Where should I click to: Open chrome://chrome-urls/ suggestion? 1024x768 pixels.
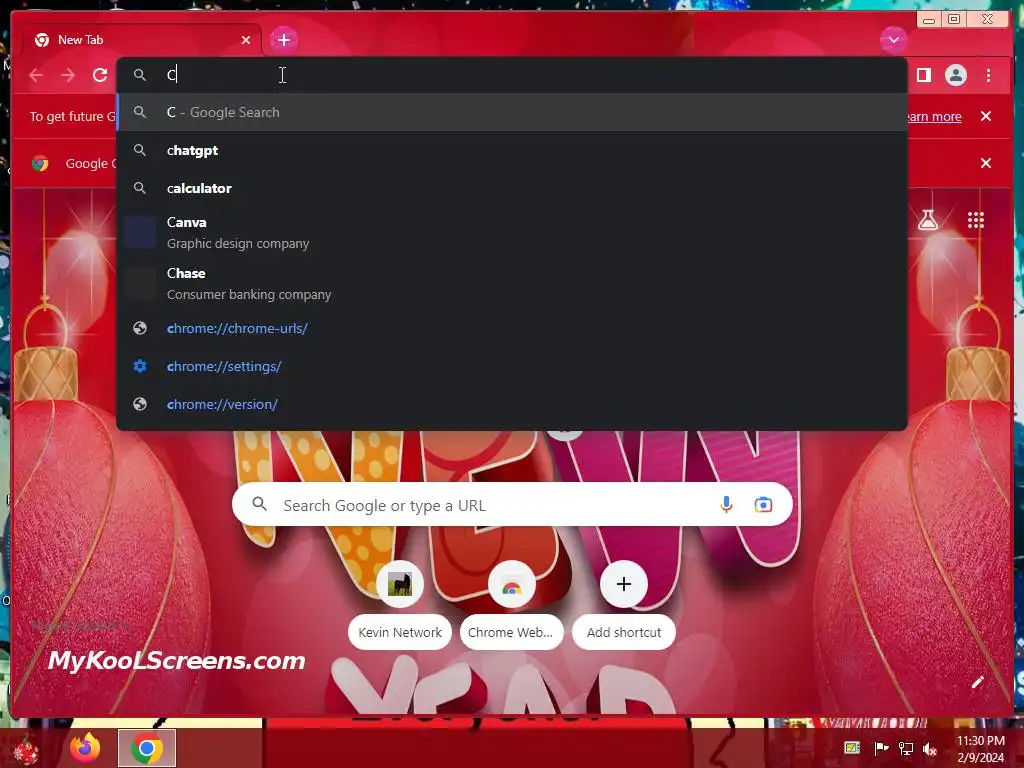point(512,328)
